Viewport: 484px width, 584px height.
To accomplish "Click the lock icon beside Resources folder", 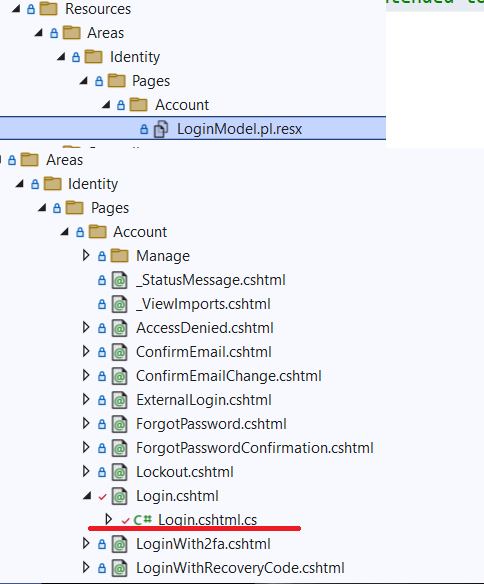I will click(31, 9).
